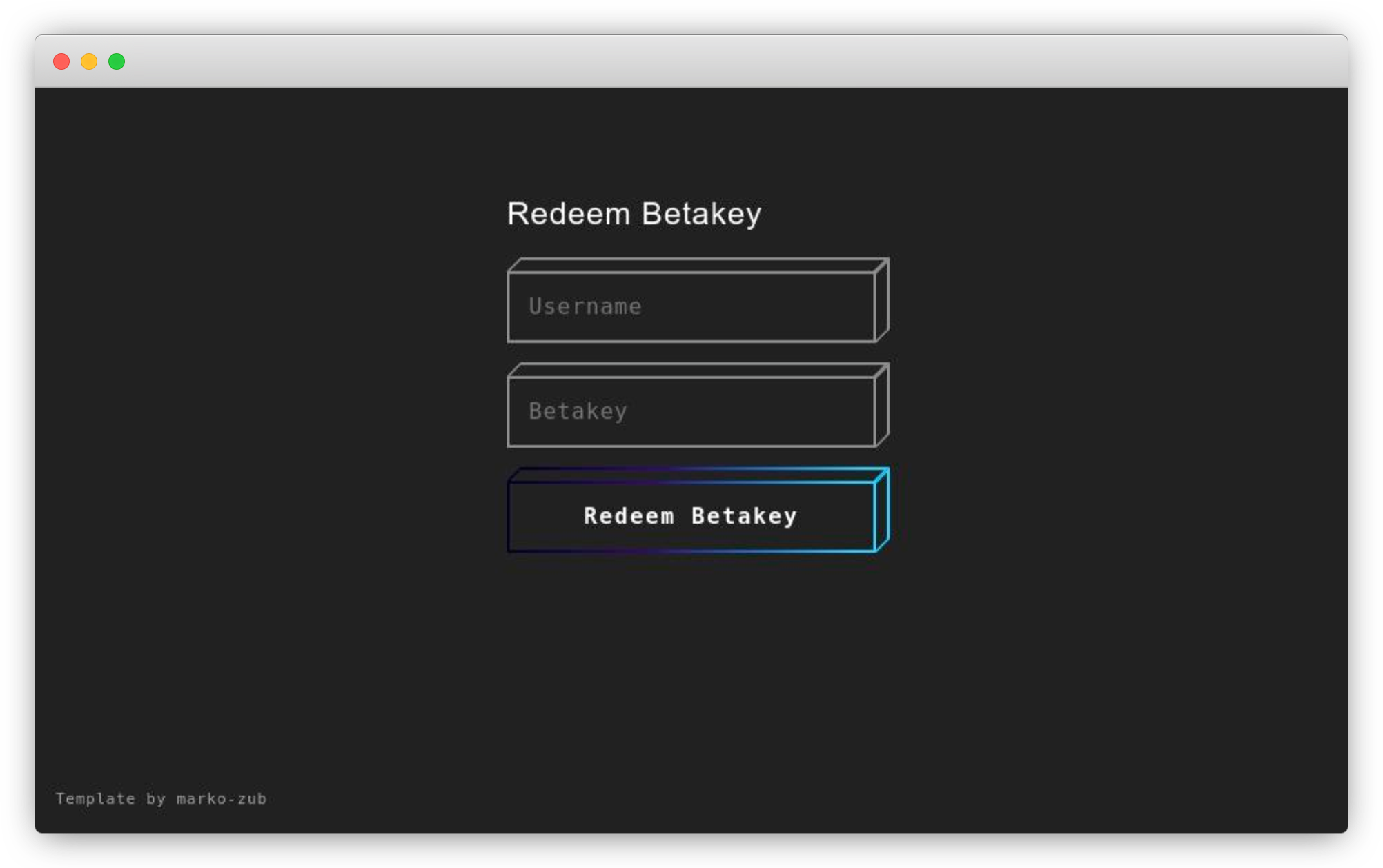Submit with the Redeem Betakey button
The width and height of the screenshot is (1383, 868).
point(691,516)
